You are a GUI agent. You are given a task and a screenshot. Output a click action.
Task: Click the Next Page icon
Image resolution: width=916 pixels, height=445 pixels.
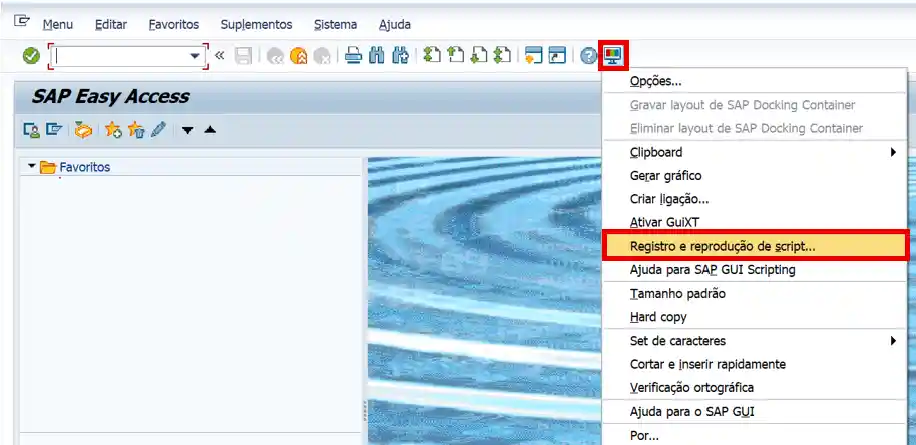point(478,55)
